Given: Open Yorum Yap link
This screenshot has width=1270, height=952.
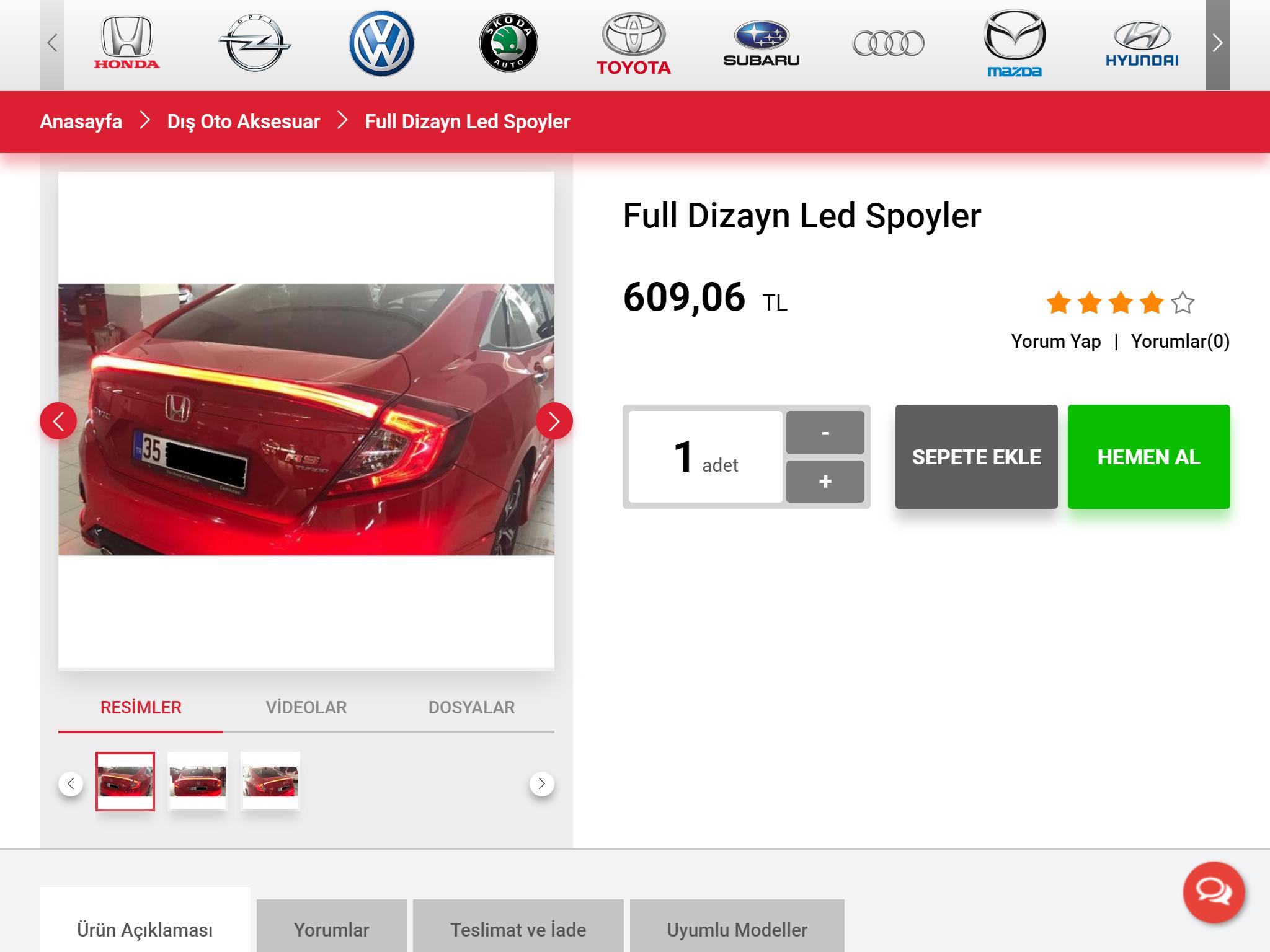Looking at the screenshot, I should tap(1055, 341).
